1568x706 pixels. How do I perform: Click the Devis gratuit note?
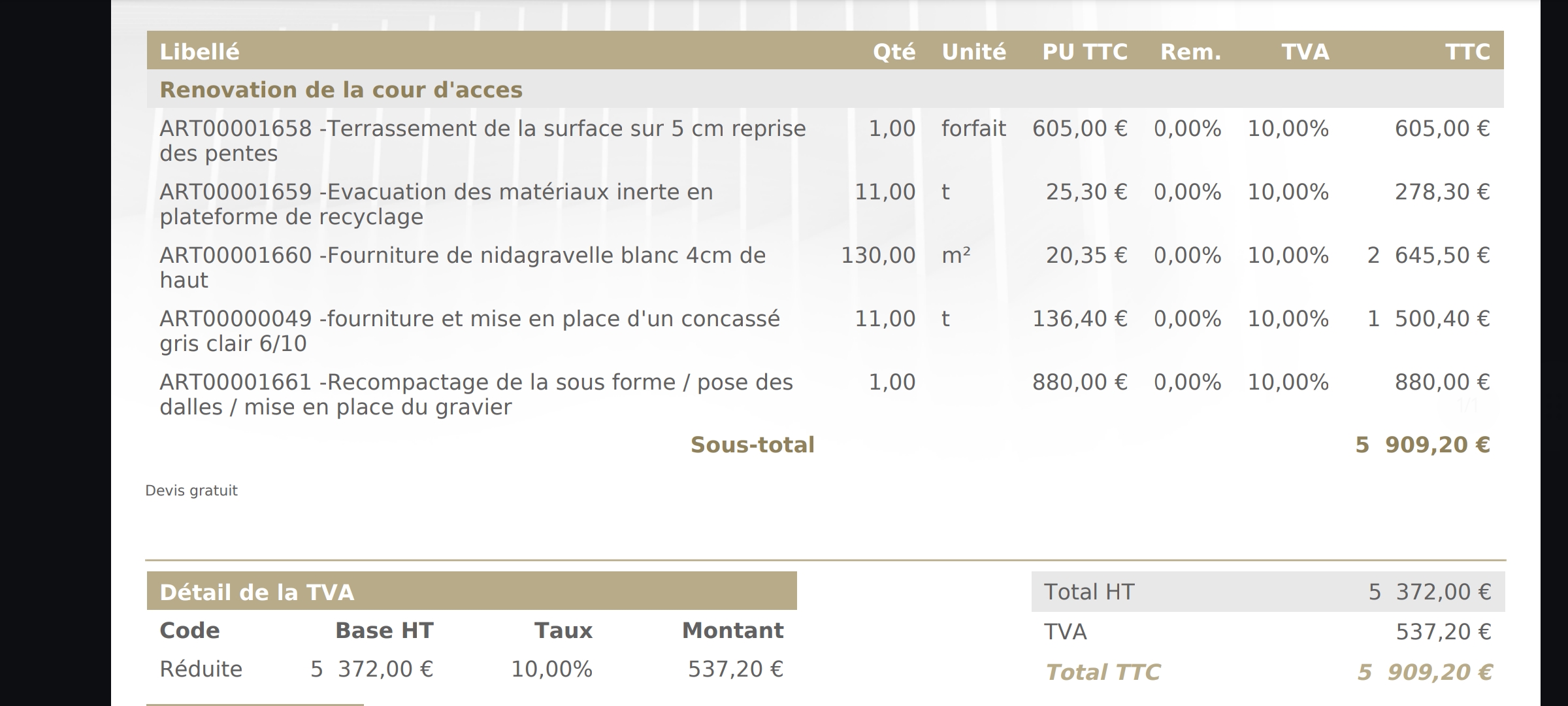[x=191, y=490]
